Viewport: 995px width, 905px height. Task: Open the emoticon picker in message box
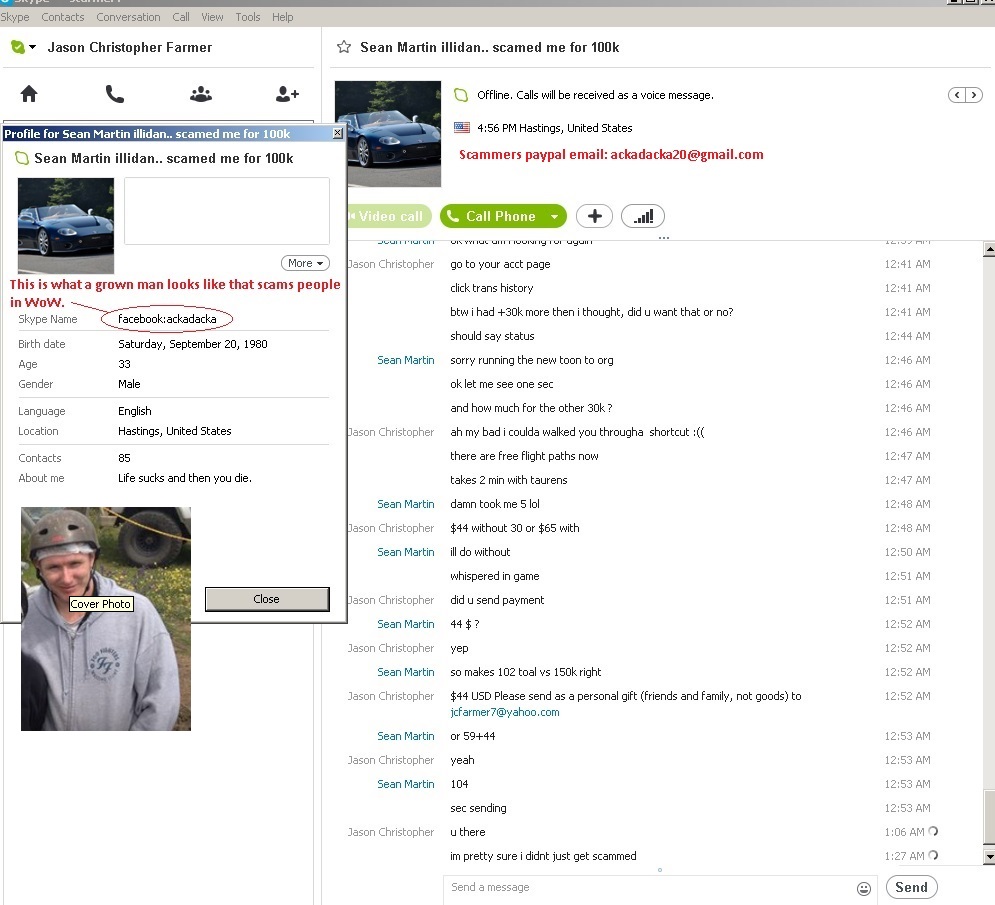click(864, 888)
